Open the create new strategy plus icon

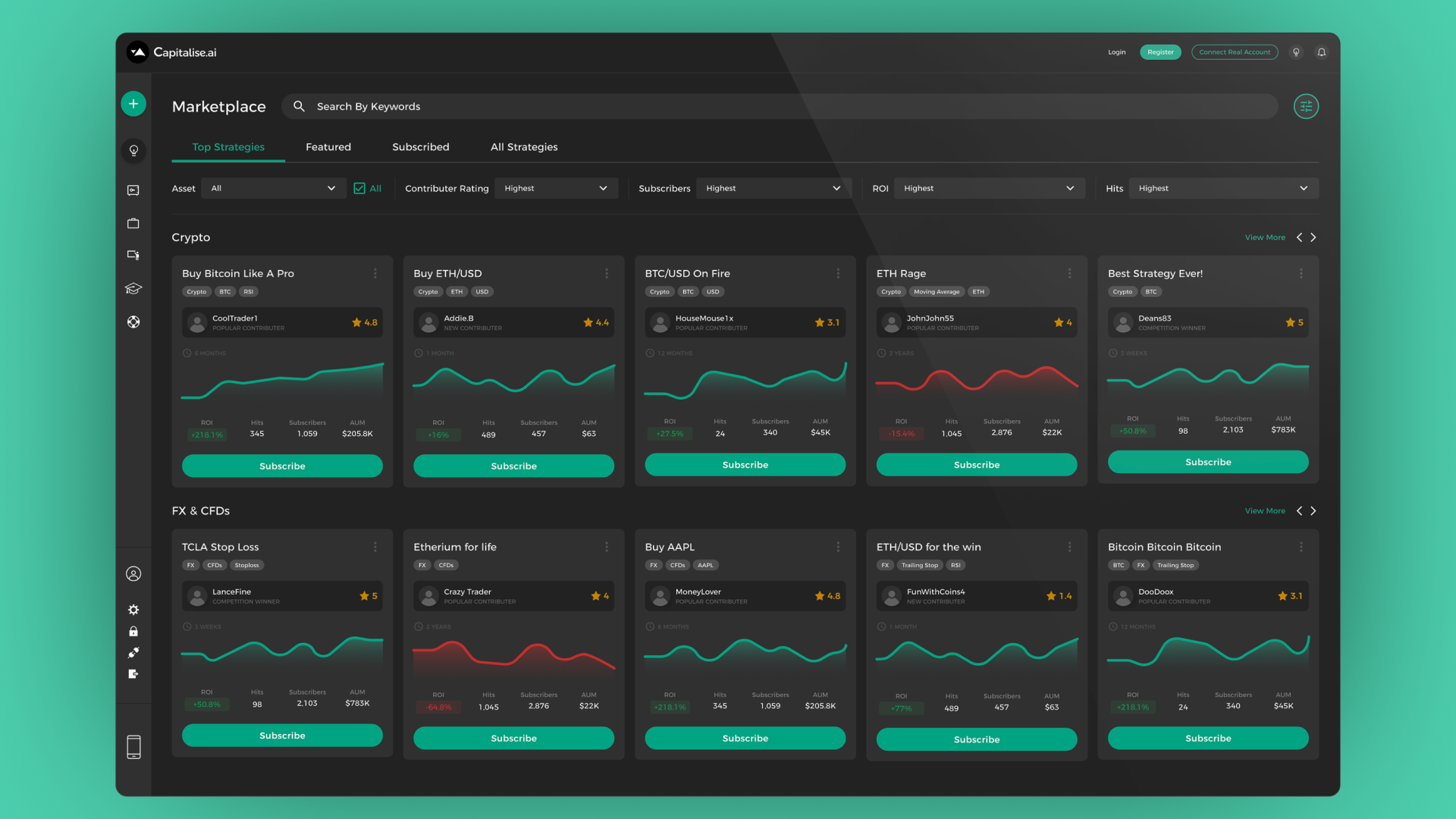click(x=133, y=103)
